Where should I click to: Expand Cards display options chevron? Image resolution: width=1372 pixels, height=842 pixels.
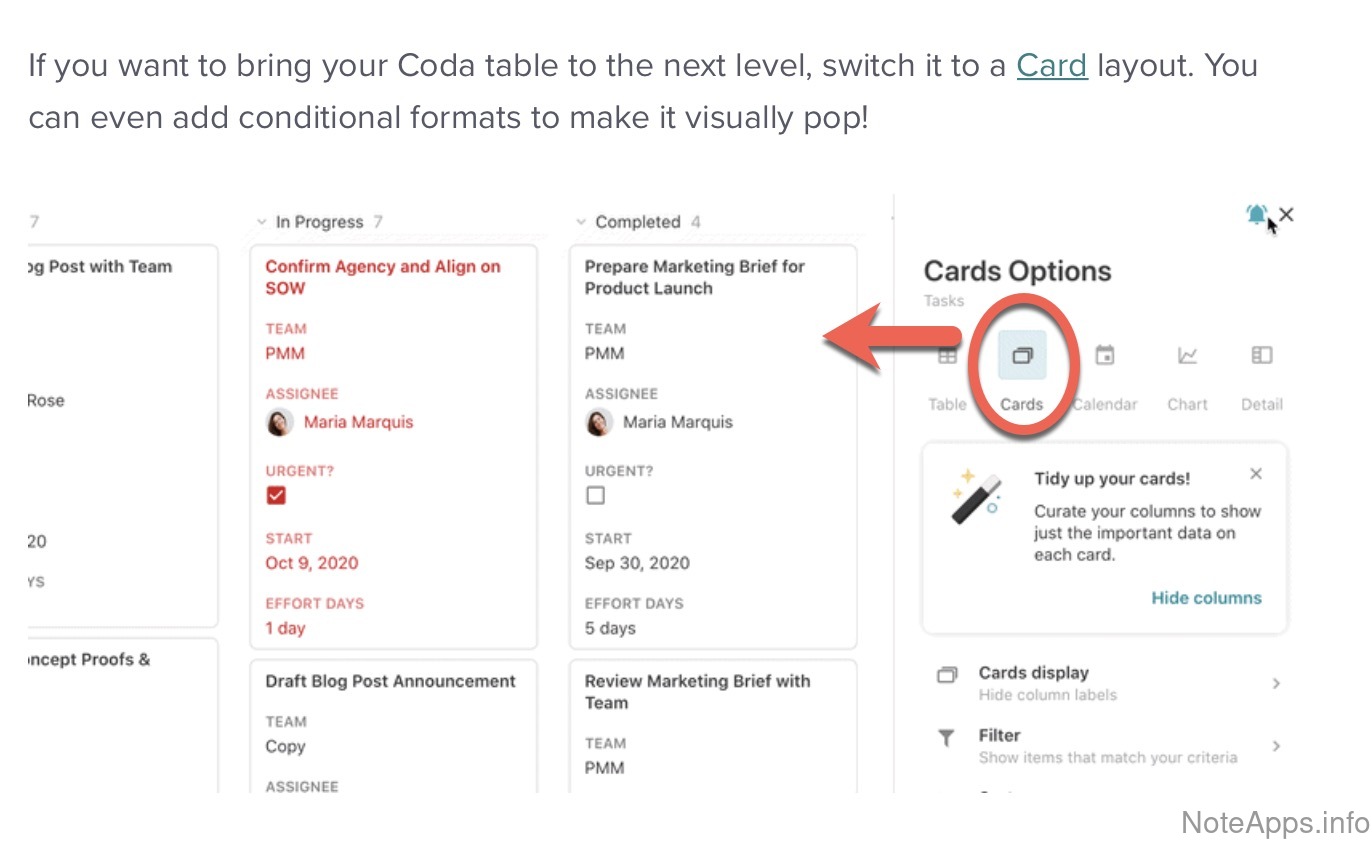(x=1276, y=684)
